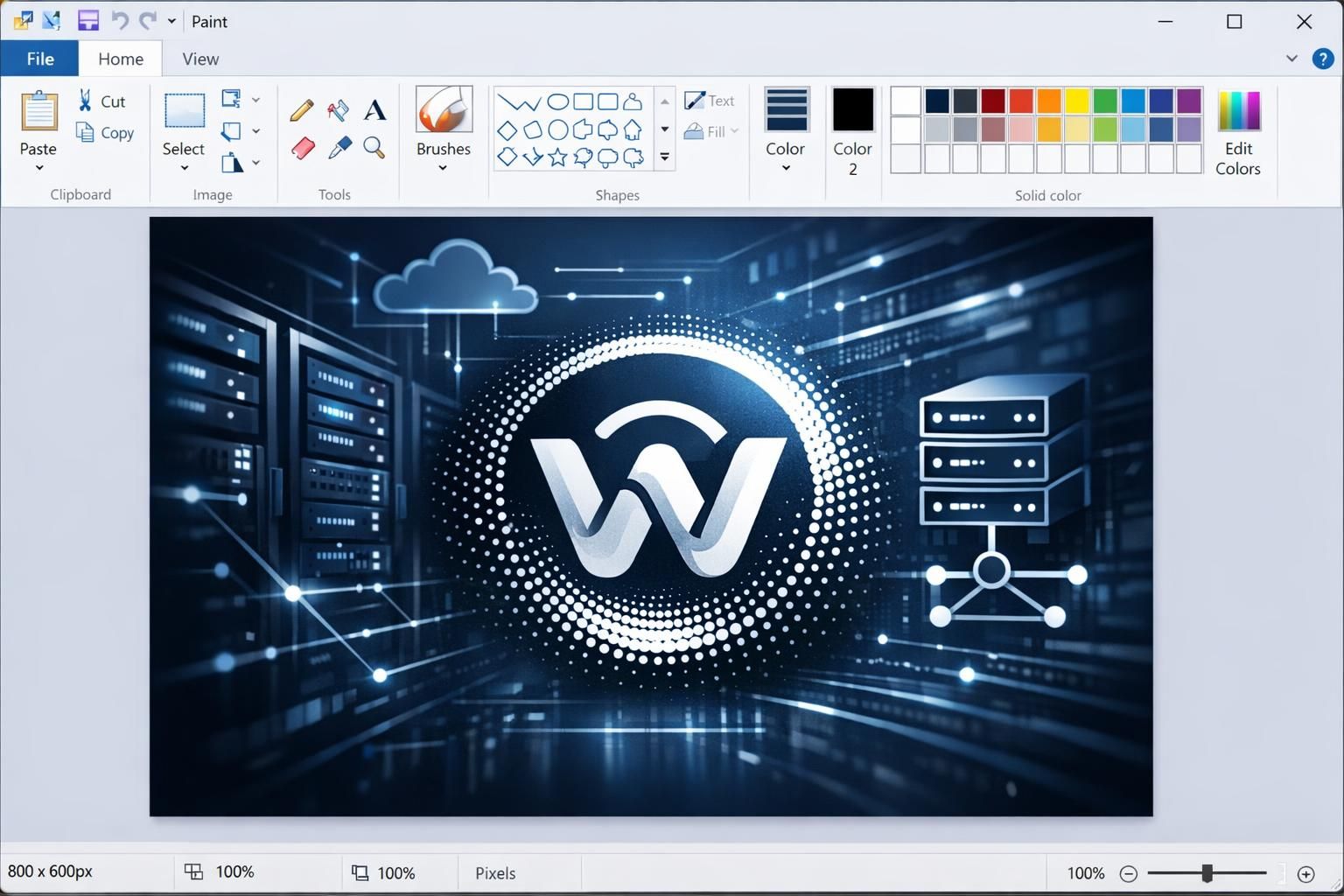
Task: Click the Zoom in plus button
Action: [x=1305, y=873]
